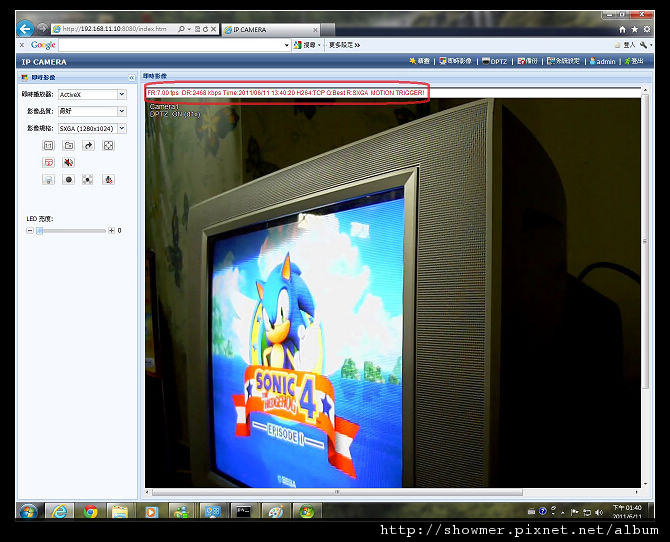Select the IP CAMERA browser tab
This screenshot has height=542, width=670.
click(x=269, y=29)
